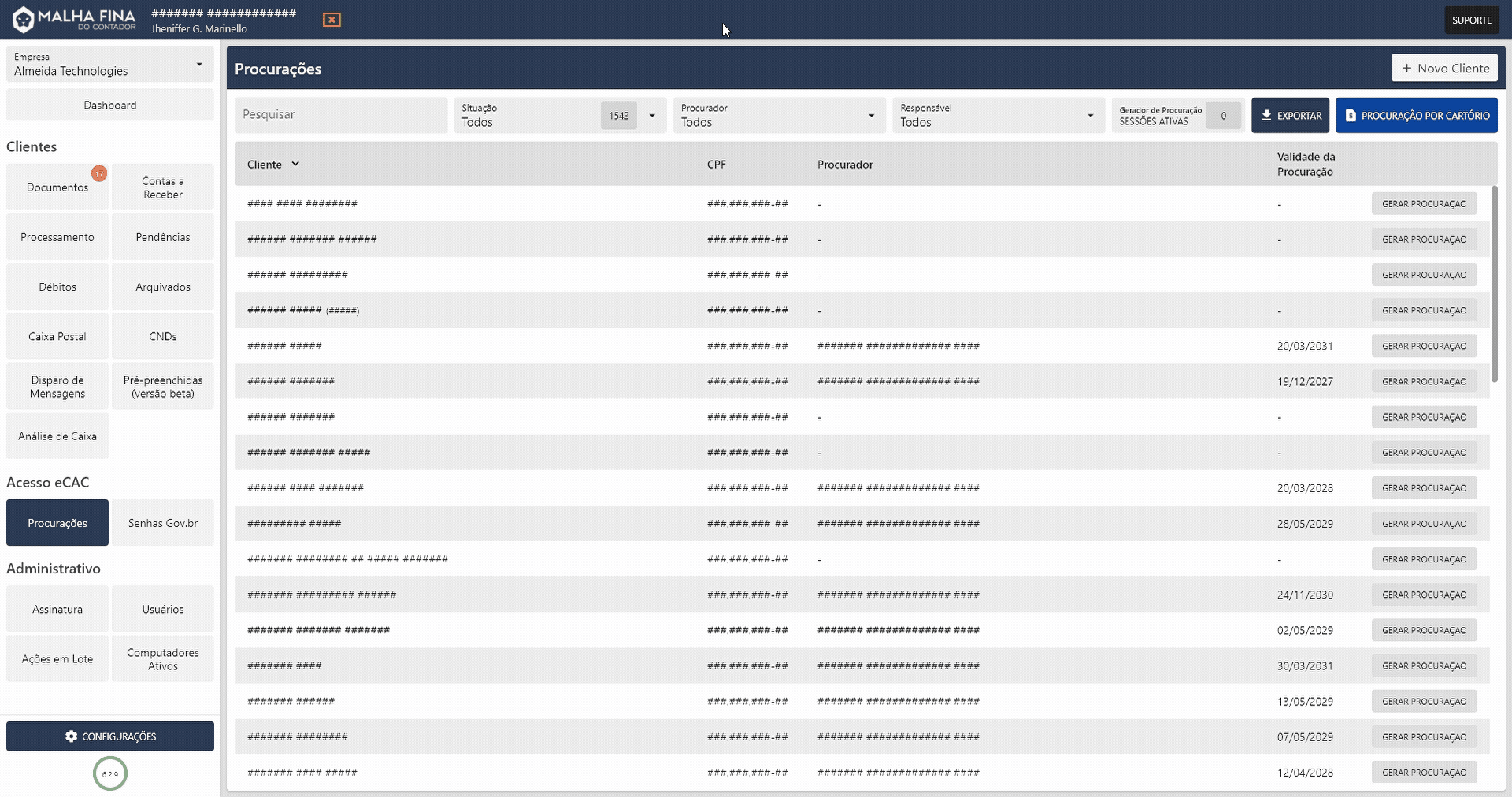Click the Documentos notification badge

coord(99,173)
